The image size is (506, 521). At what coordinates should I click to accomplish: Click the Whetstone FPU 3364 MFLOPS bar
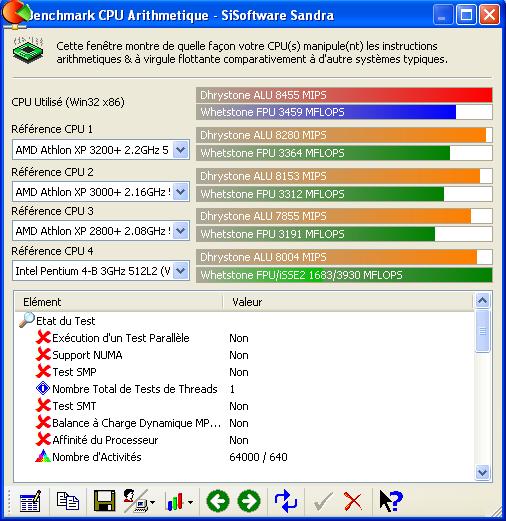[x=344, y=153]
